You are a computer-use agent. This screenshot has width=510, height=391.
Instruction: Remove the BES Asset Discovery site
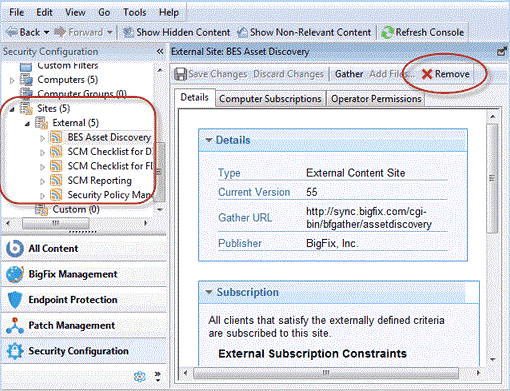tap(446, 74)
